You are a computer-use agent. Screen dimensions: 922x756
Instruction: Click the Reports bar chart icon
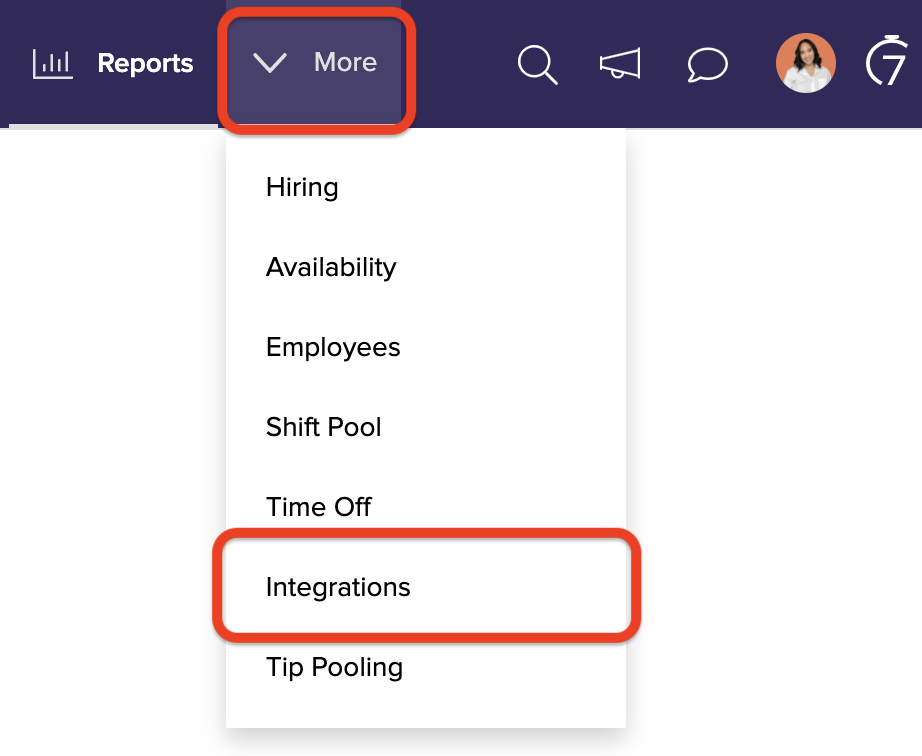(x=52, y=64)
